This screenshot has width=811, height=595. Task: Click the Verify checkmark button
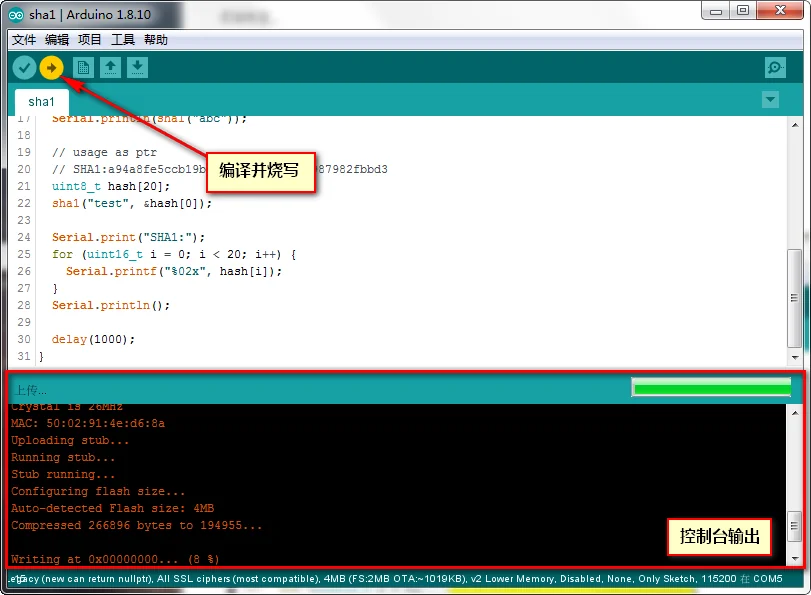24,68
